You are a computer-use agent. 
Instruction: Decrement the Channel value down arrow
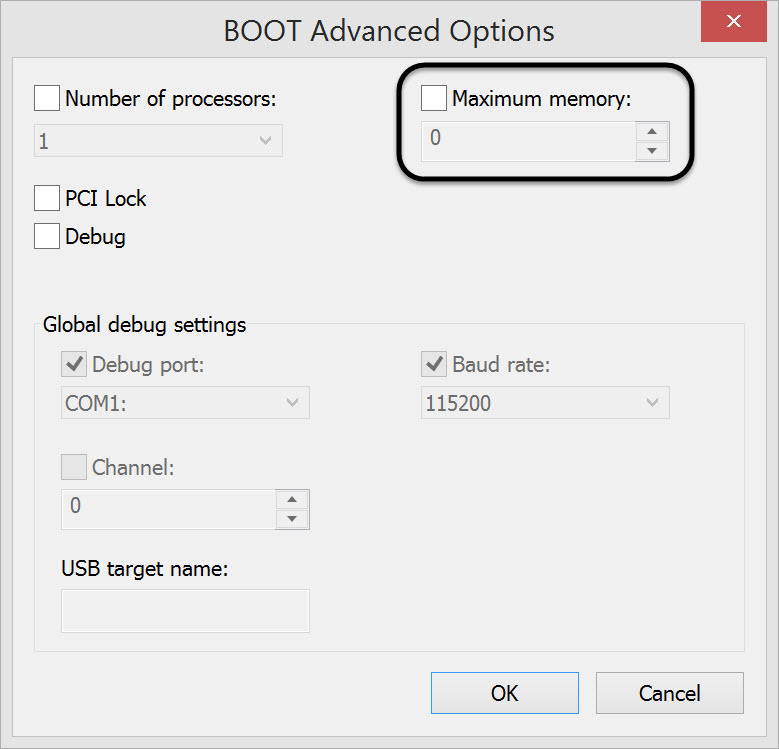(292, 518)
